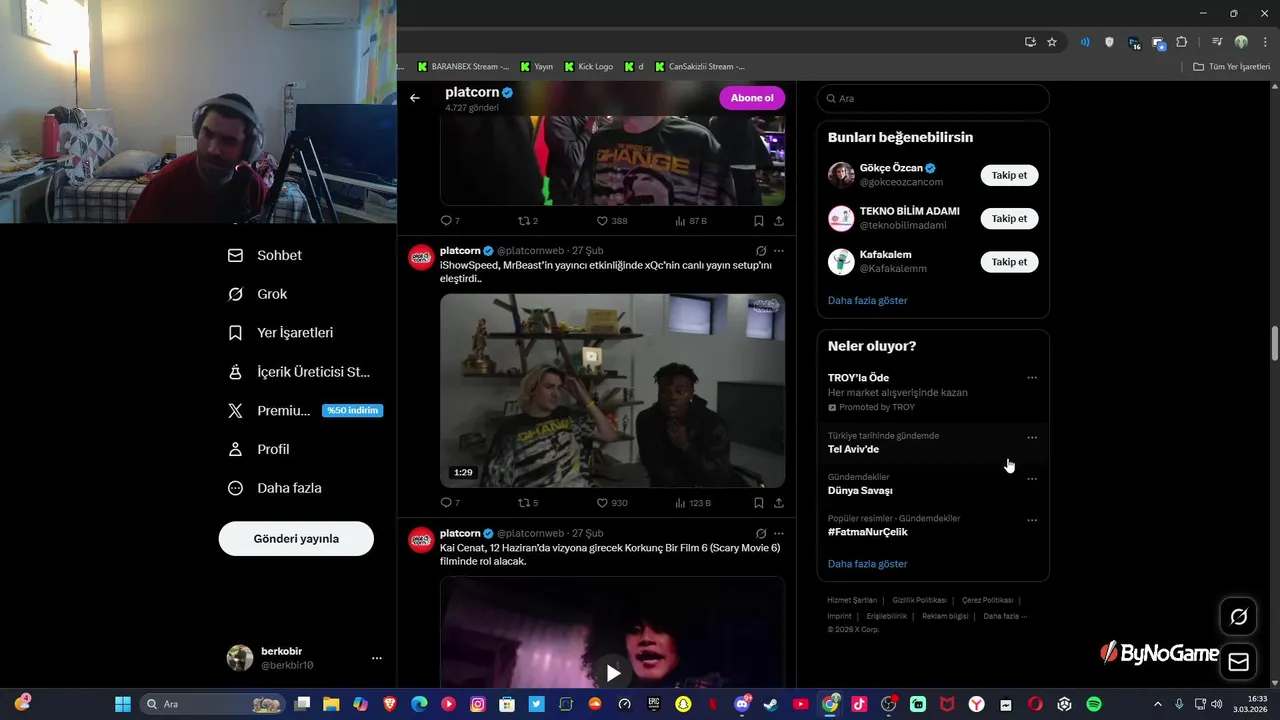Open account options next to berkobir
Image resolution: width=1280 pixels, height=720 pixels.
point(377,658)
